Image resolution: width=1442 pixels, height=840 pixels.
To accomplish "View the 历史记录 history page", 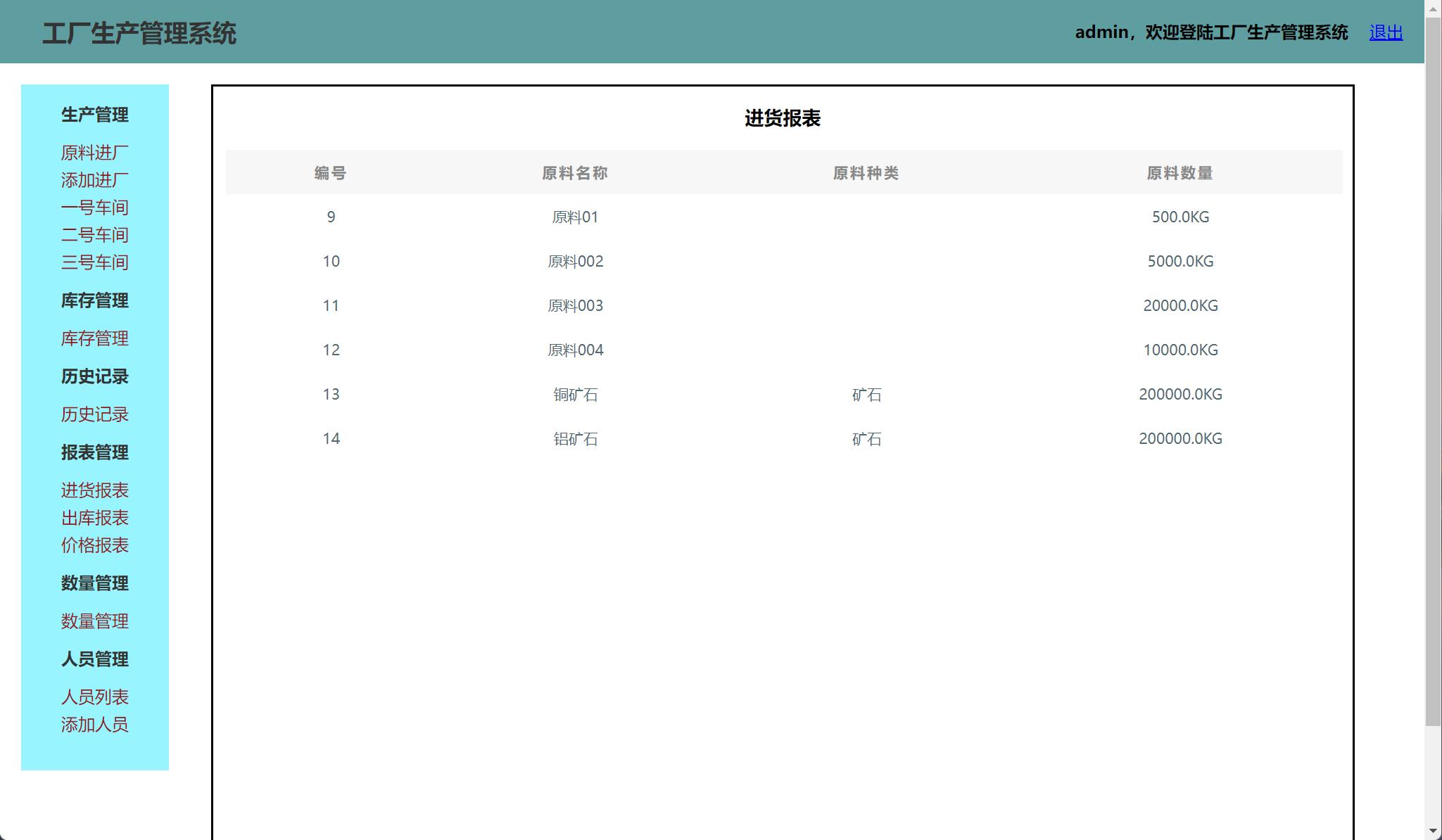I will pos(94,414).
